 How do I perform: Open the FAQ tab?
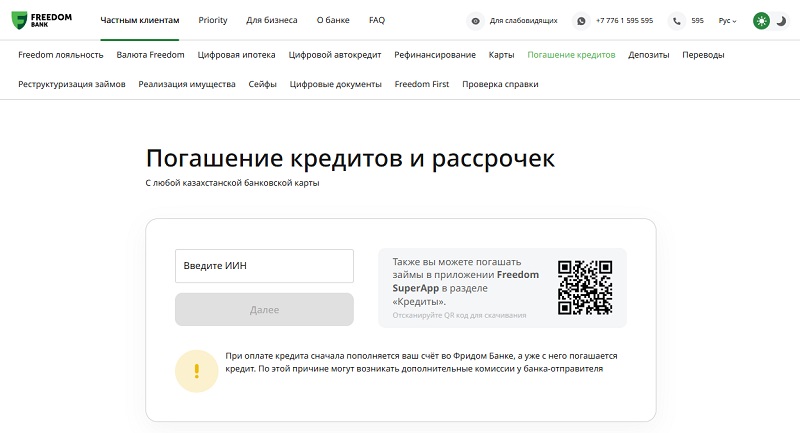(377, 20)
